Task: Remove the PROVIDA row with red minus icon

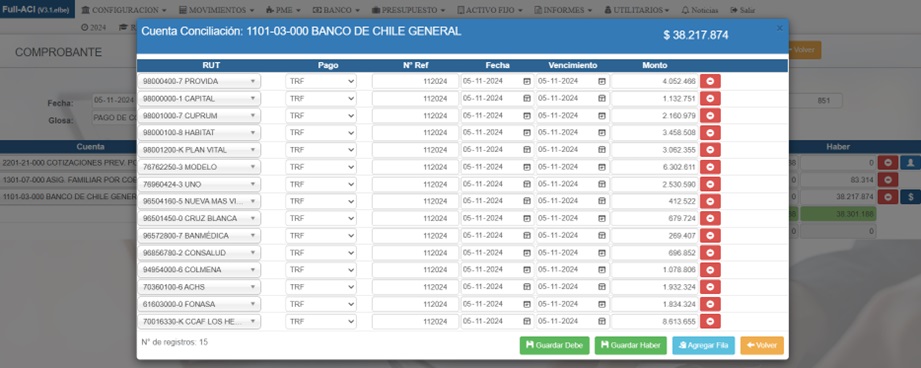Action: pyautogui.click(x=710, y=81)
